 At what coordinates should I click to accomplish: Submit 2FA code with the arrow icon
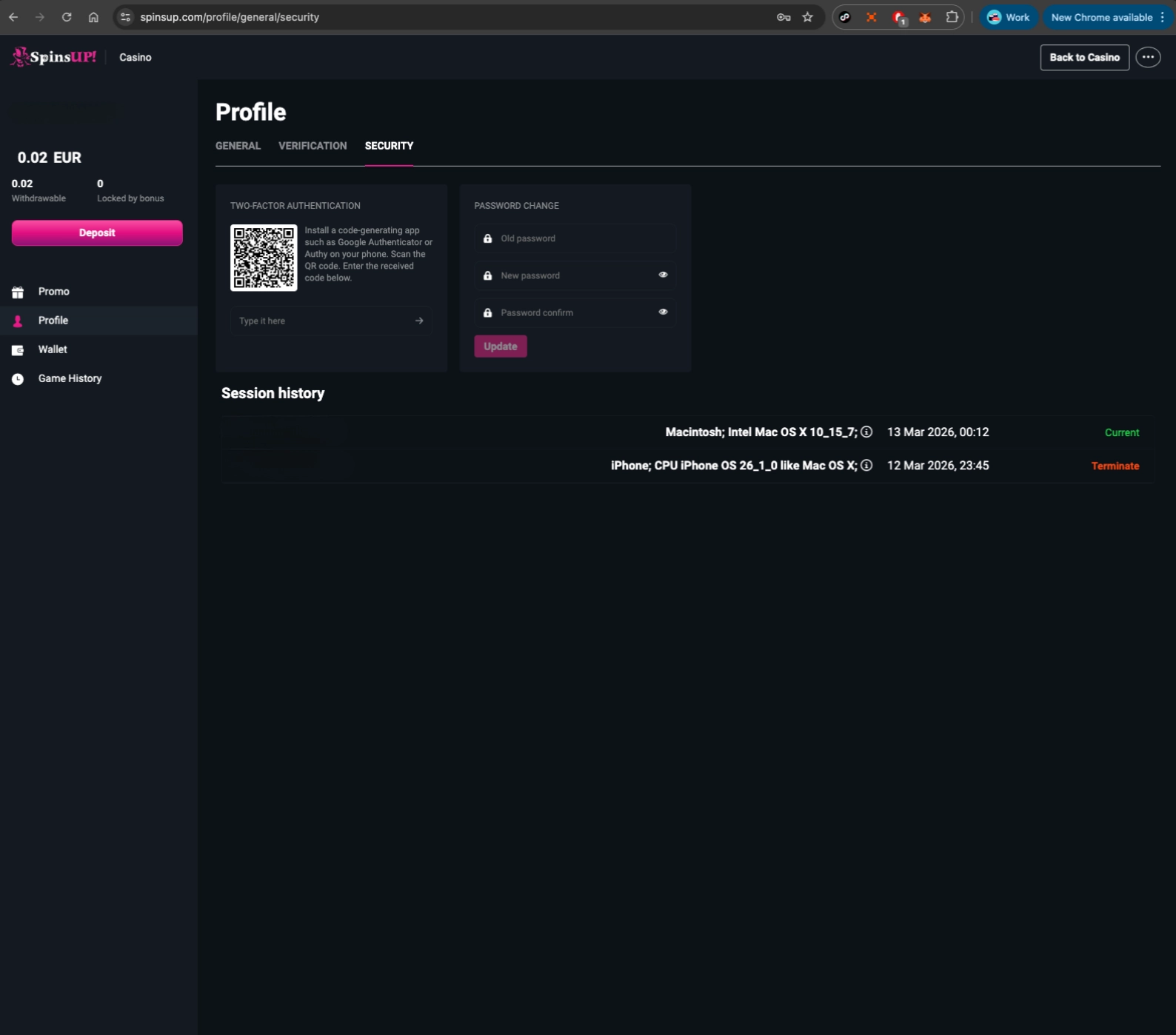tap(419, 321)
